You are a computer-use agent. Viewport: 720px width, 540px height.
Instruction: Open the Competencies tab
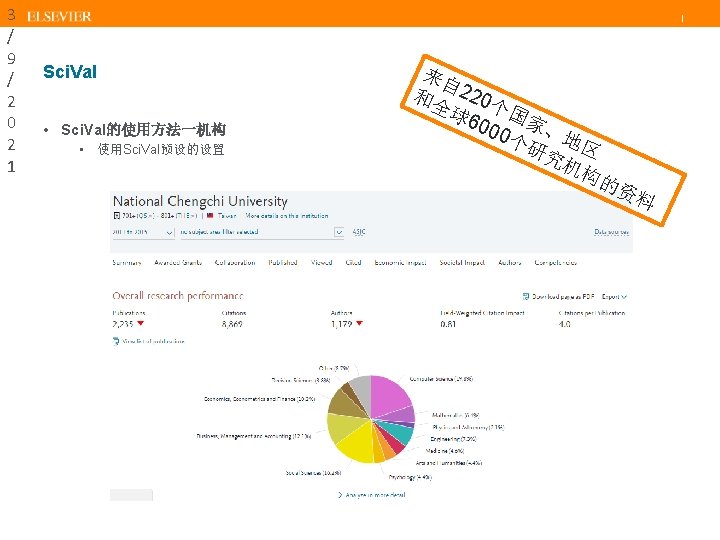556,263
